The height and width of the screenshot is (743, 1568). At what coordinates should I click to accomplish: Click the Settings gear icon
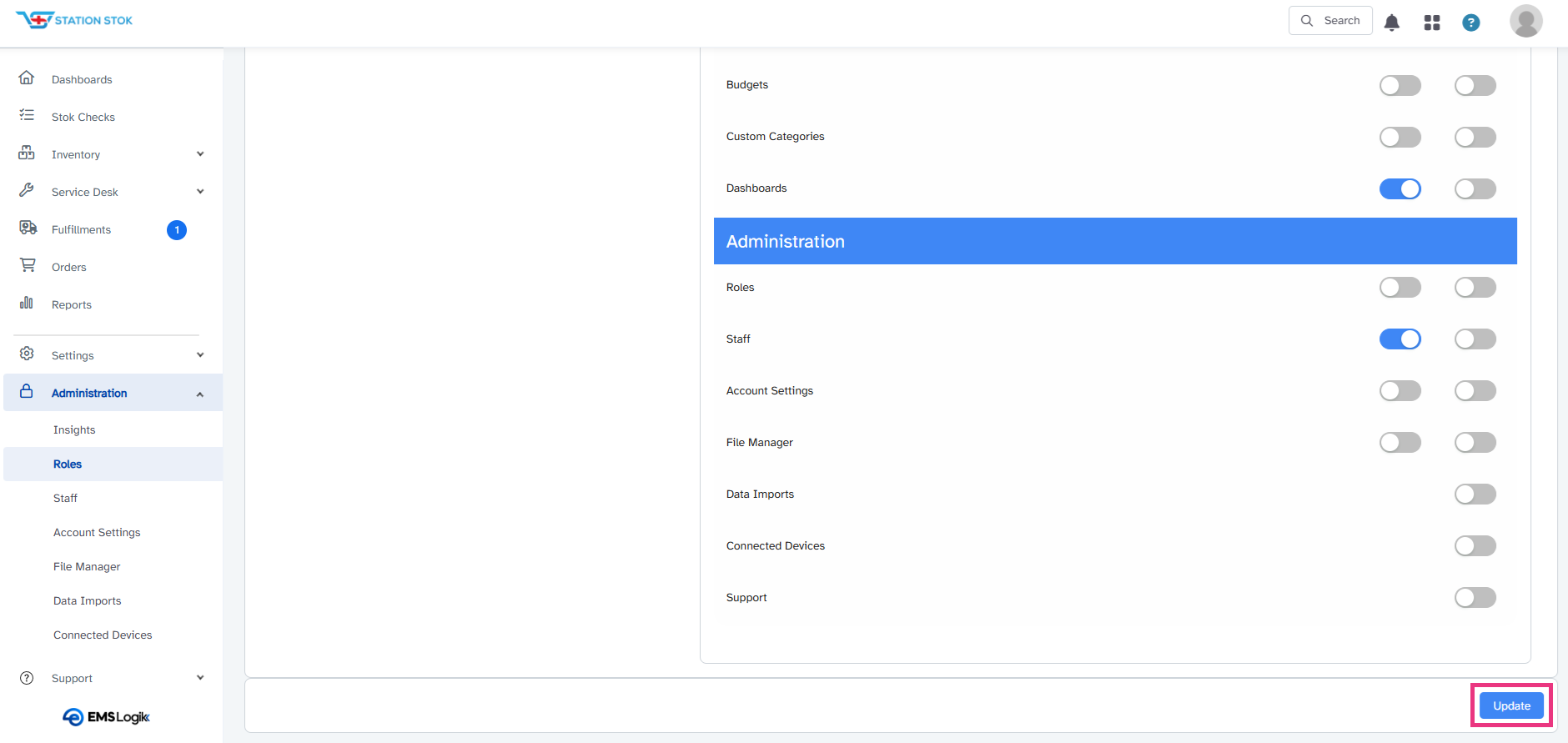point(27,354)
